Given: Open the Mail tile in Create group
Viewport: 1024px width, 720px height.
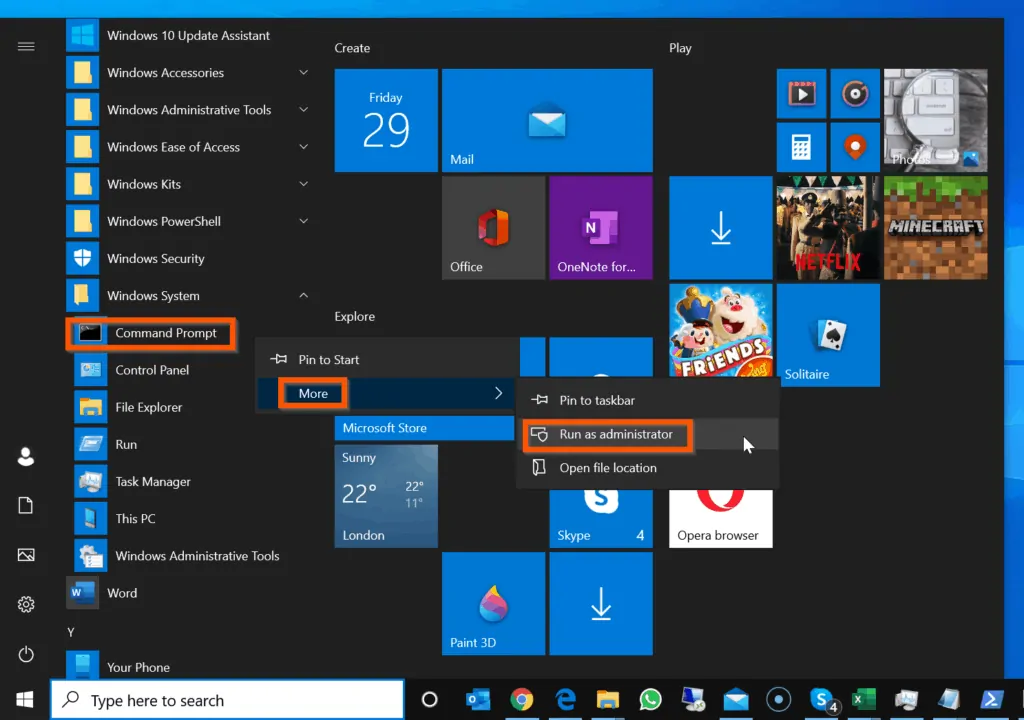Looking at the screenshot, I should [547, 120].
